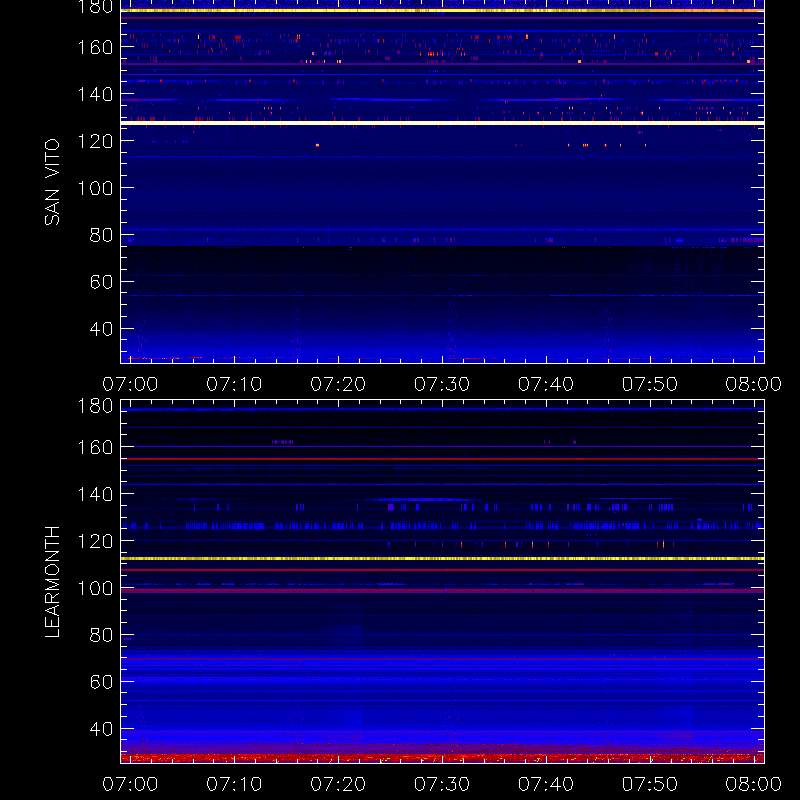The image size is (800, 800).
Task: Click the bright white band in San Vito spectrogram
Action: click(x=442, y=123)
